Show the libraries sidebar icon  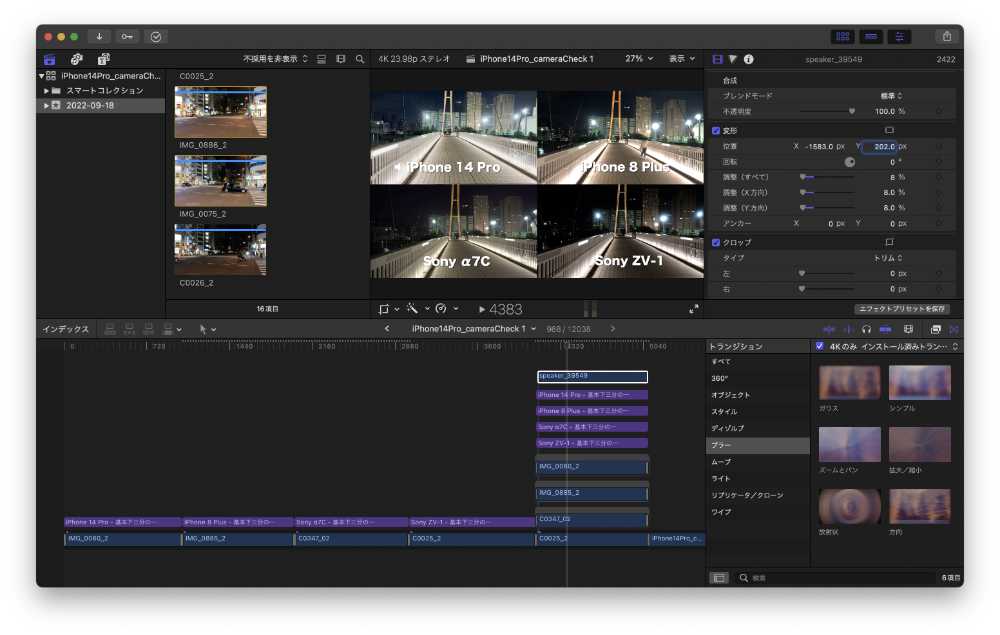pyautogui.click(x=50, y=59)
